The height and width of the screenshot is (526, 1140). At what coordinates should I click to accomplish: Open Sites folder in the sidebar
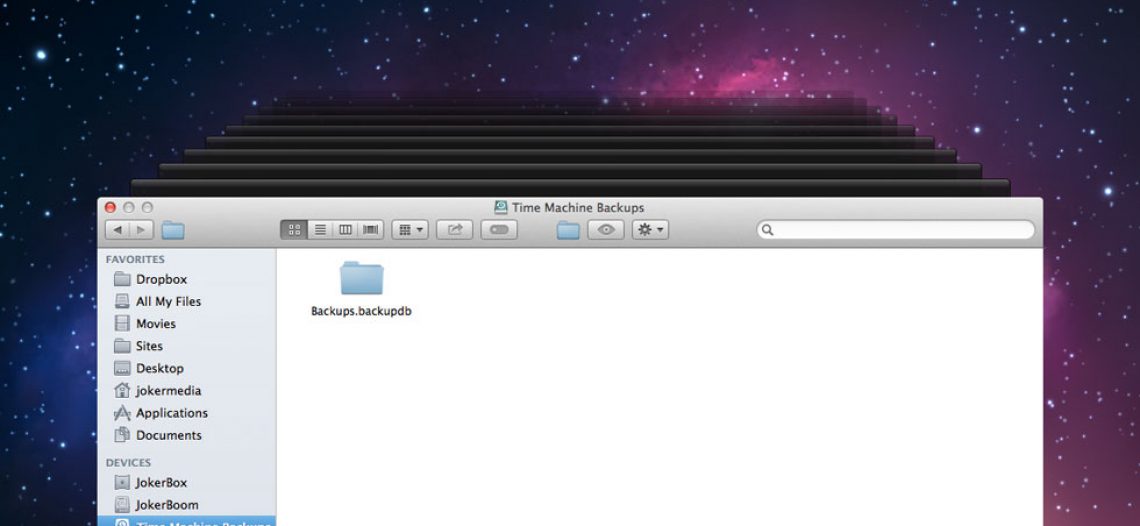(149, 346)
